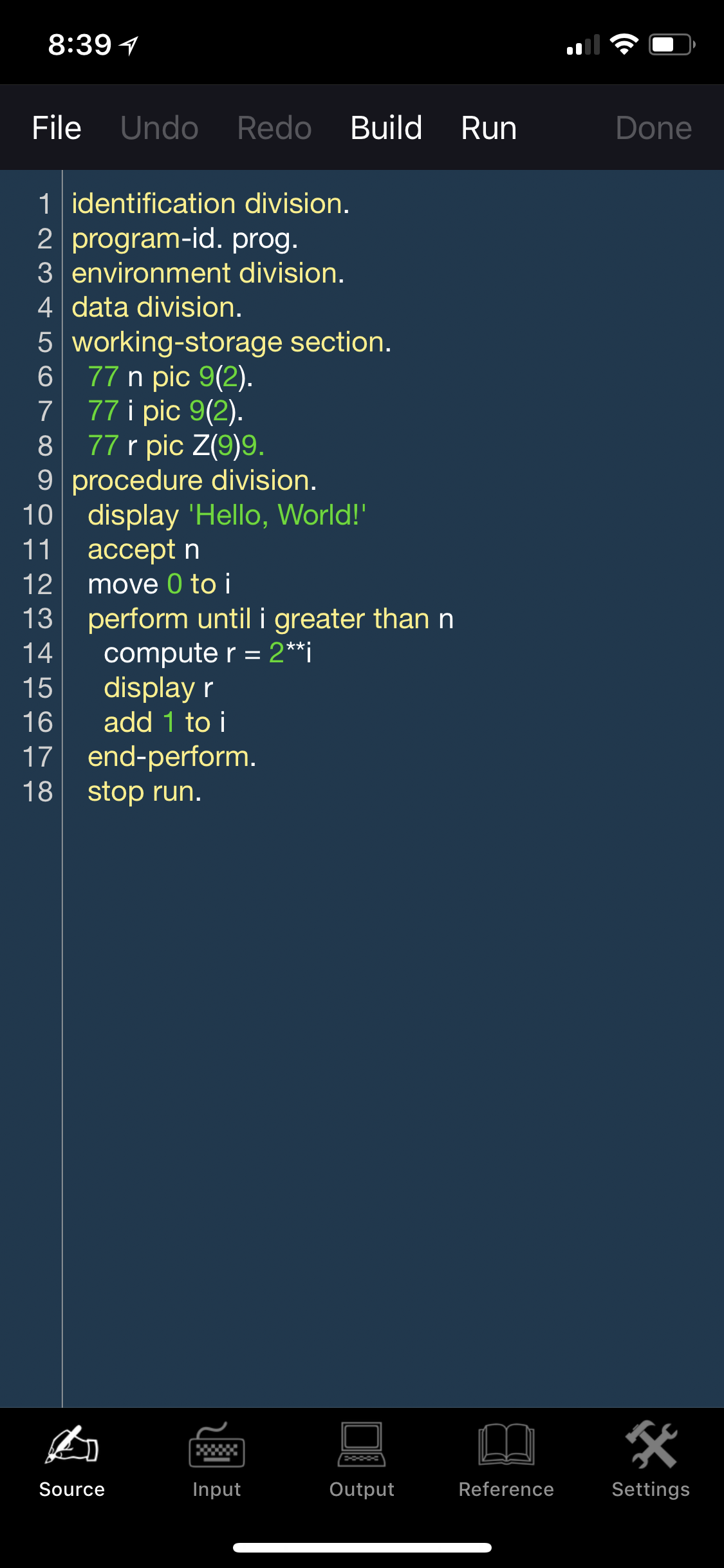Open the Output computer icon
This screenshot has width=724, height=1568.
point(362,1446)
